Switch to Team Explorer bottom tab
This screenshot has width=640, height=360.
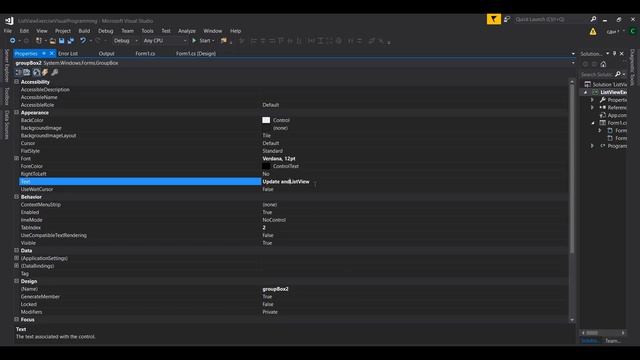[x=613, y=341]
